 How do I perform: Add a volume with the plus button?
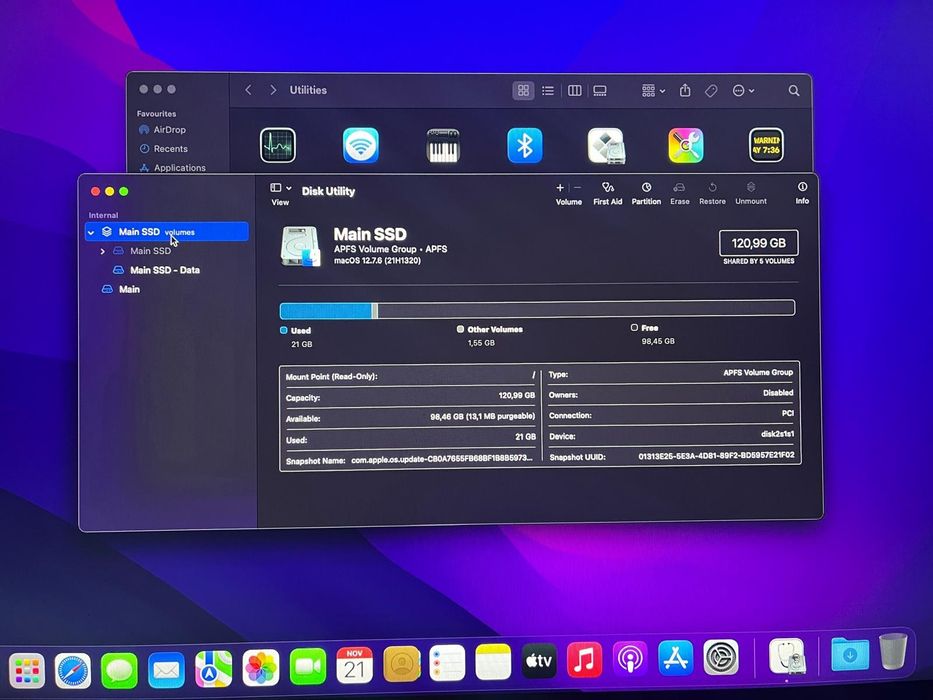[x=560, y=188]
